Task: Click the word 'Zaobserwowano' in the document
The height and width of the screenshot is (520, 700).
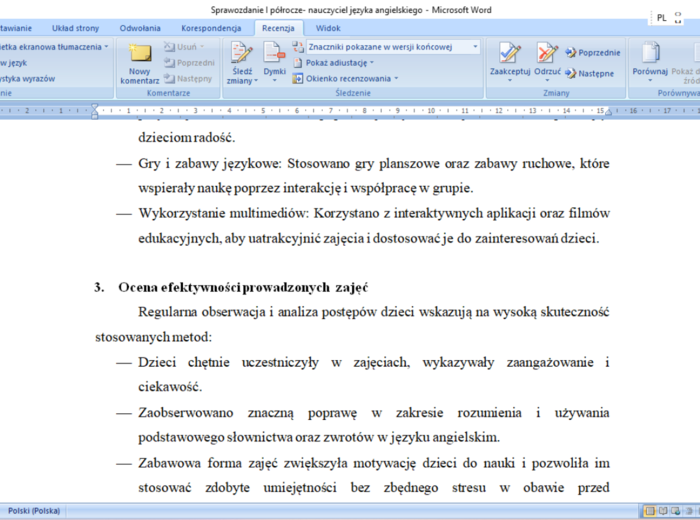Action: click(x=186, y=412)
